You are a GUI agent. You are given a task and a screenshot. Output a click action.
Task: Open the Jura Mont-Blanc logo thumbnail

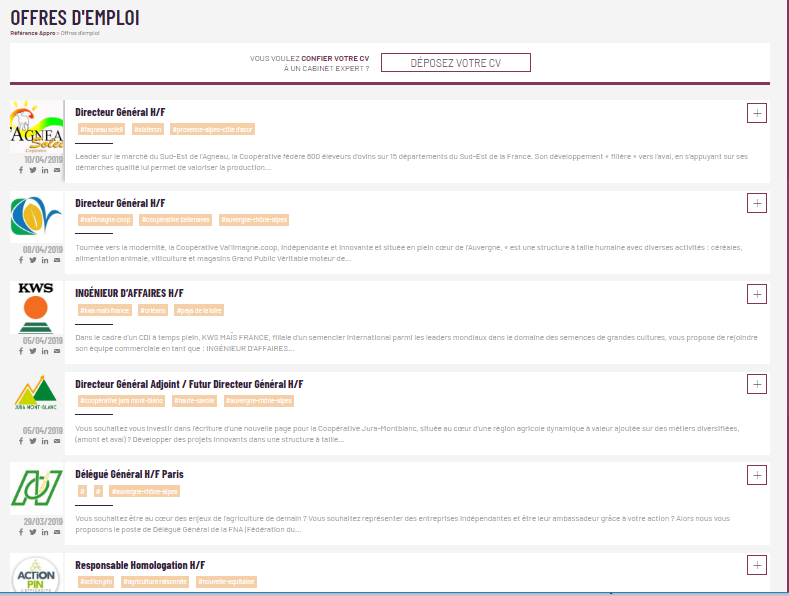tap(37, 394)
